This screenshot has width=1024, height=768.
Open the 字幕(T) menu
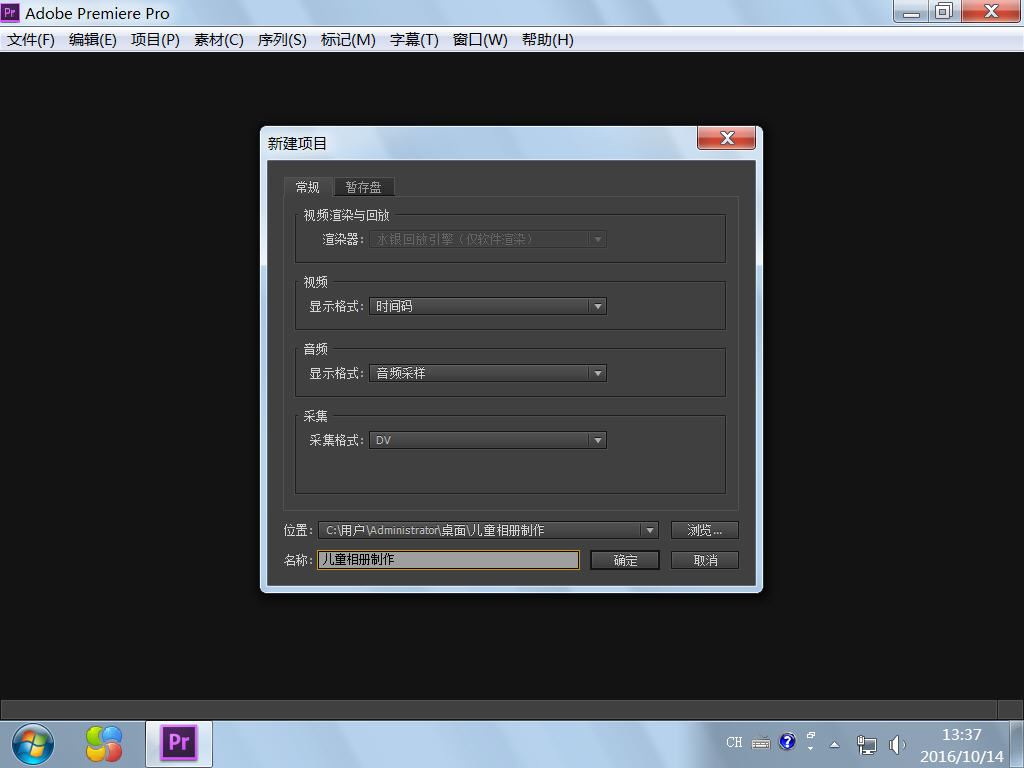click(414, 40)
